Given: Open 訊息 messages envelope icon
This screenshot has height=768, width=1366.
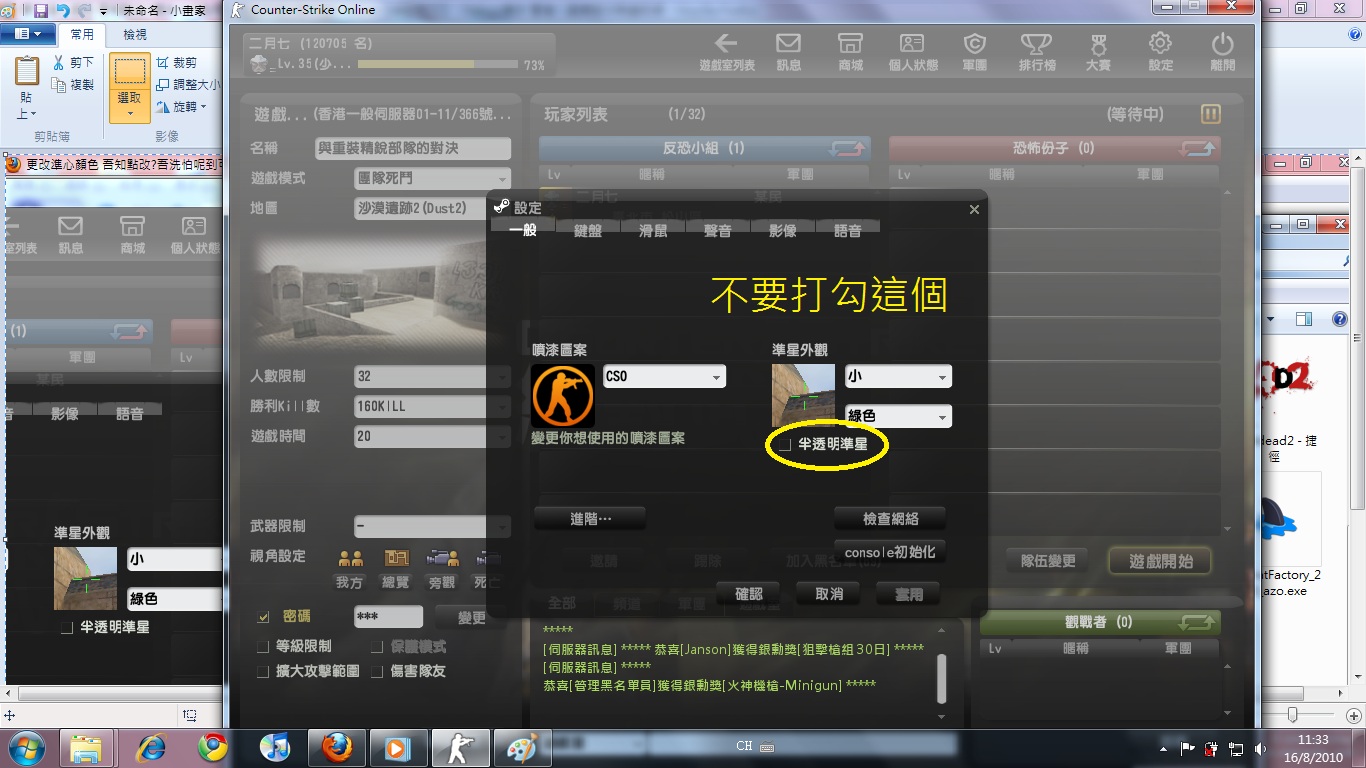Looking at the screenshot, I should [x=788, y=45].
